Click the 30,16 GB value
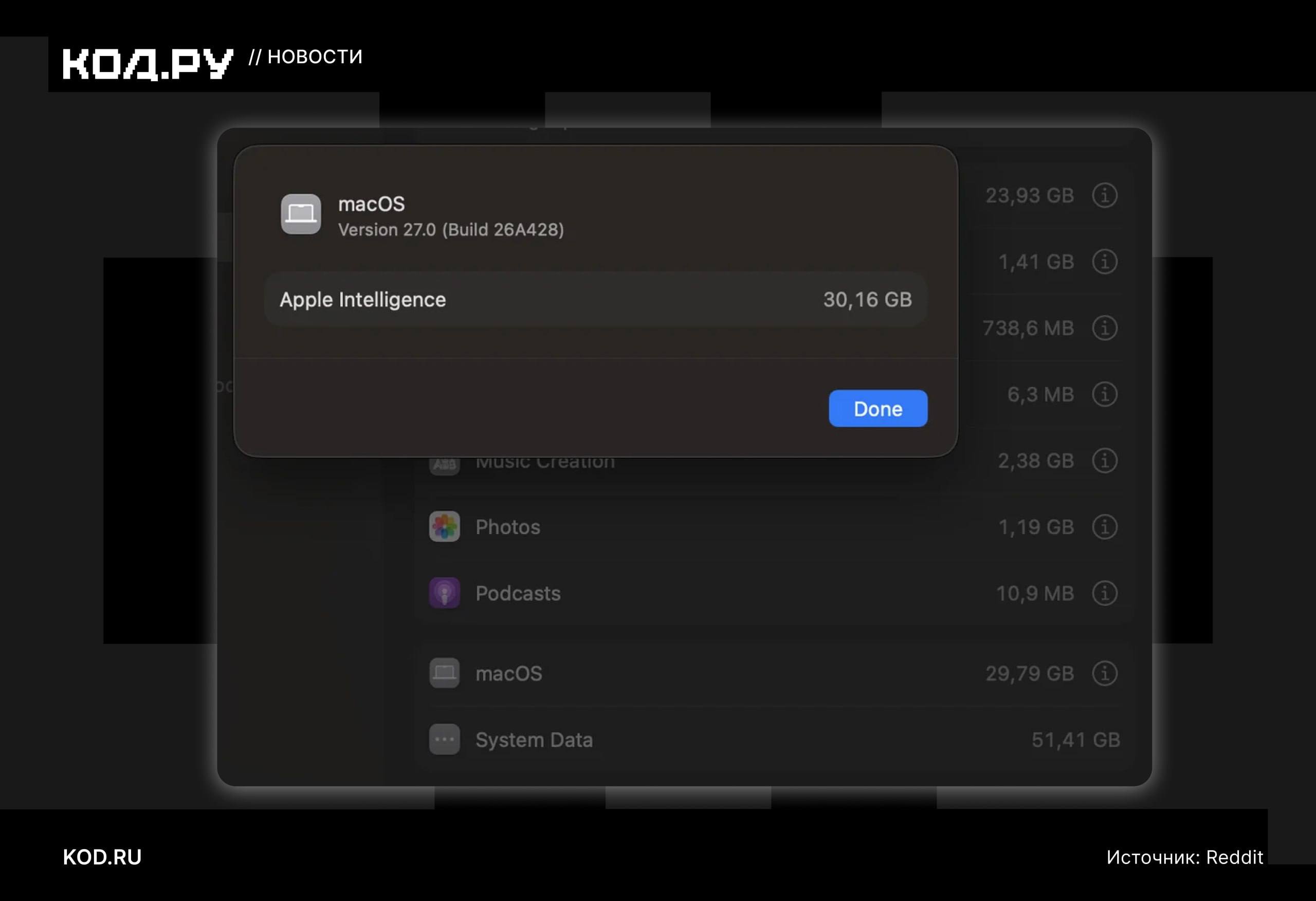Screen dimensions: 1316x901 [x=868, y=300]
